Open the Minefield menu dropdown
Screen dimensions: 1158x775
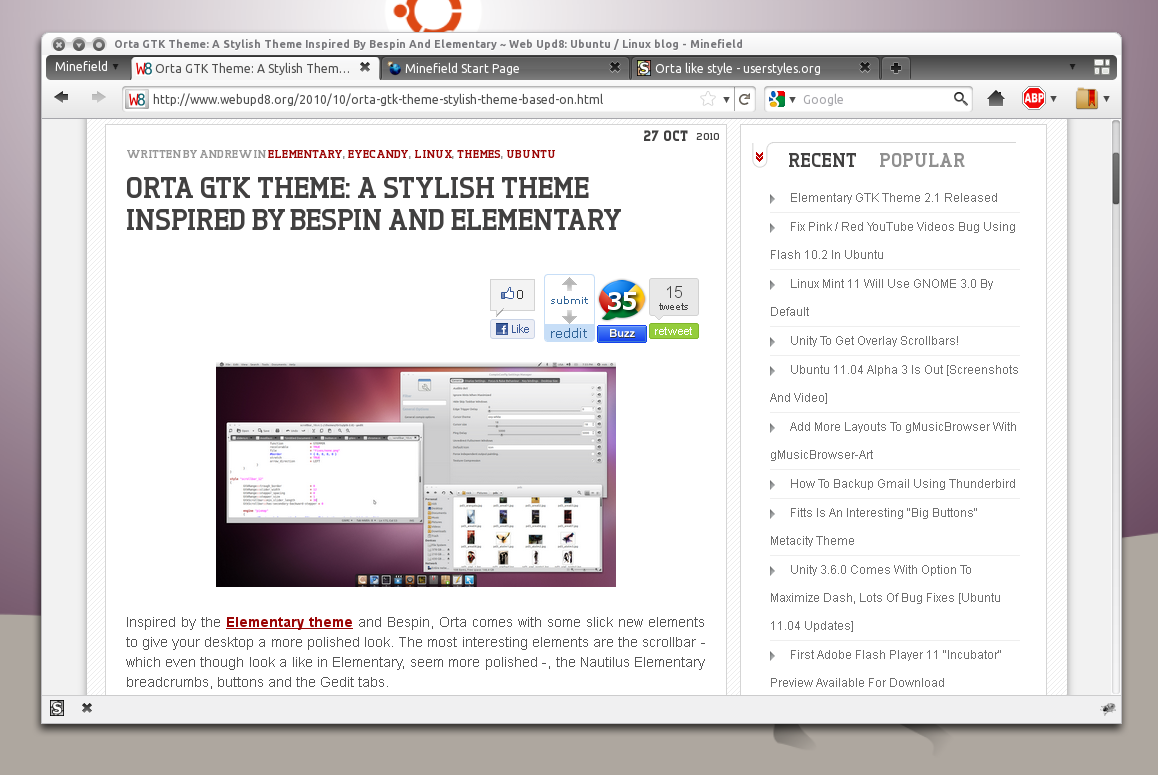(x=86, y=66)
